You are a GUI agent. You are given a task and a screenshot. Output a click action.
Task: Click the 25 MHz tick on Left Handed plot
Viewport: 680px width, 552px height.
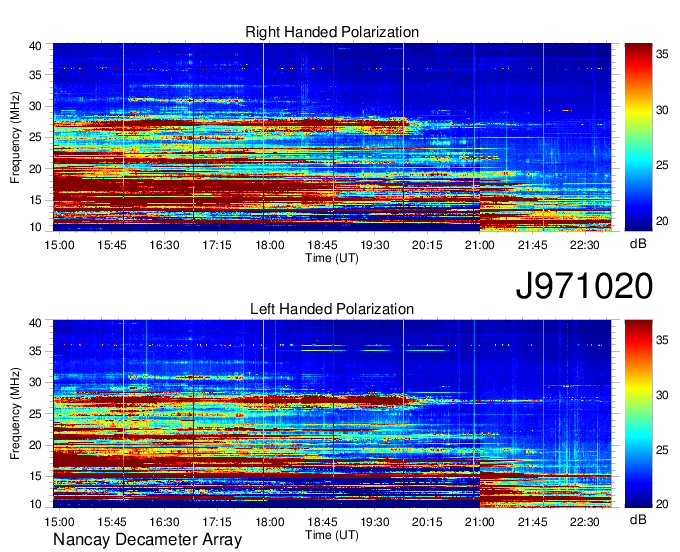click(x=35, y=414)
